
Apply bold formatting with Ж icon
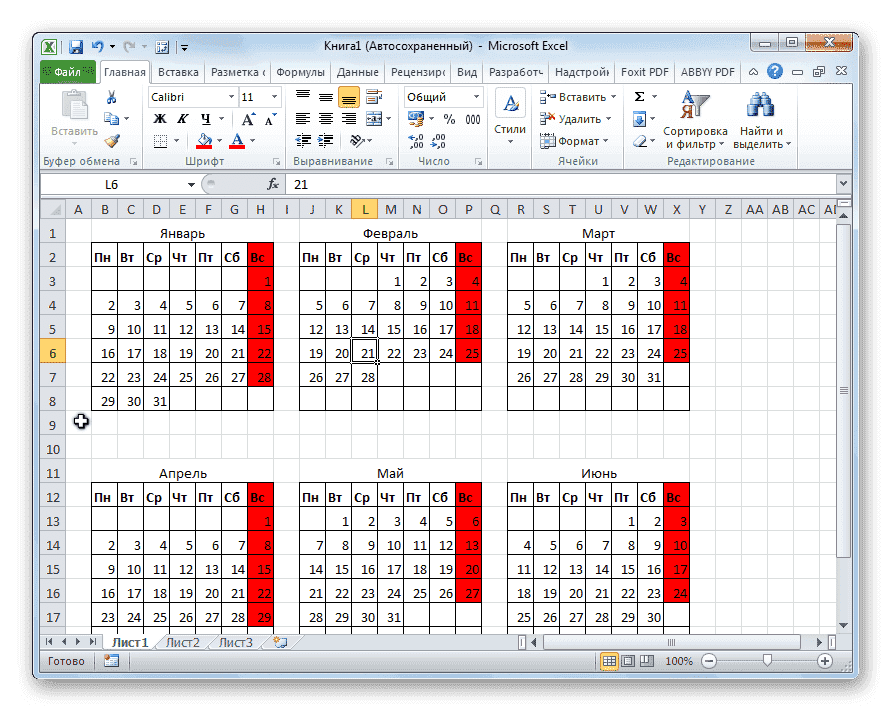click(x=159, y=117)
